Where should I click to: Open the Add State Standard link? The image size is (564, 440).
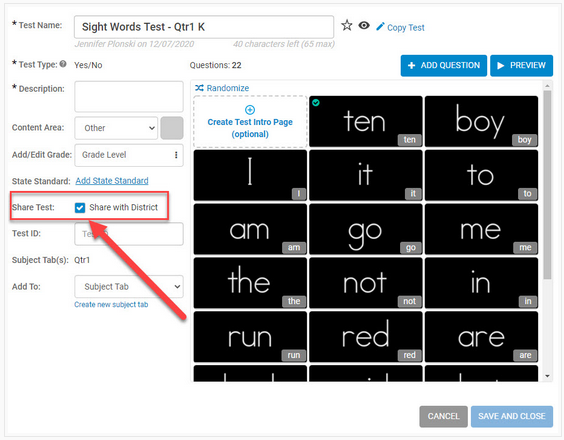tap(112, 181)
